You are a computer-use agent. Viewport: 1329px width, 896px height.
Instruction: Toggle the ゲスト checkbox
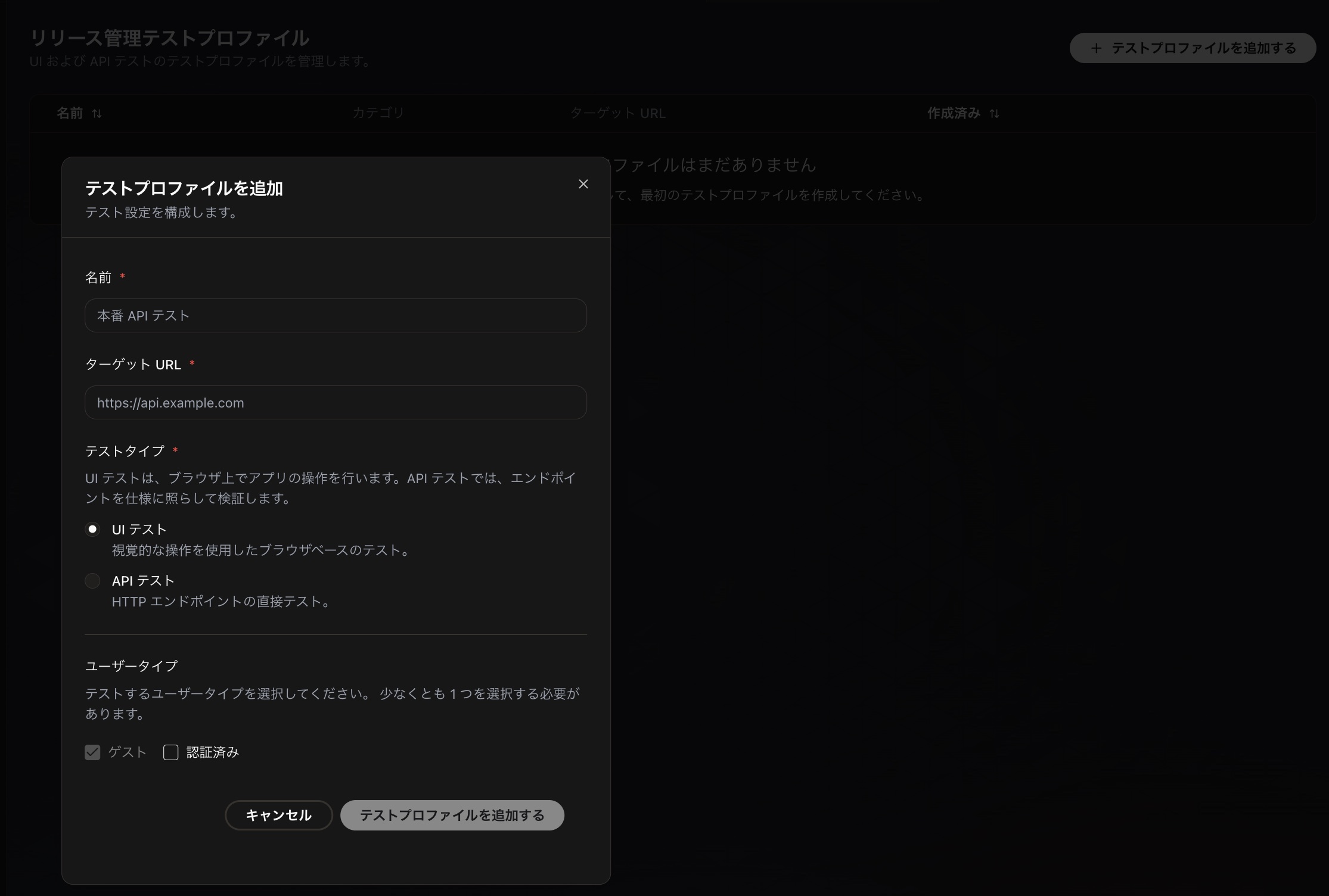coord(92,752)
